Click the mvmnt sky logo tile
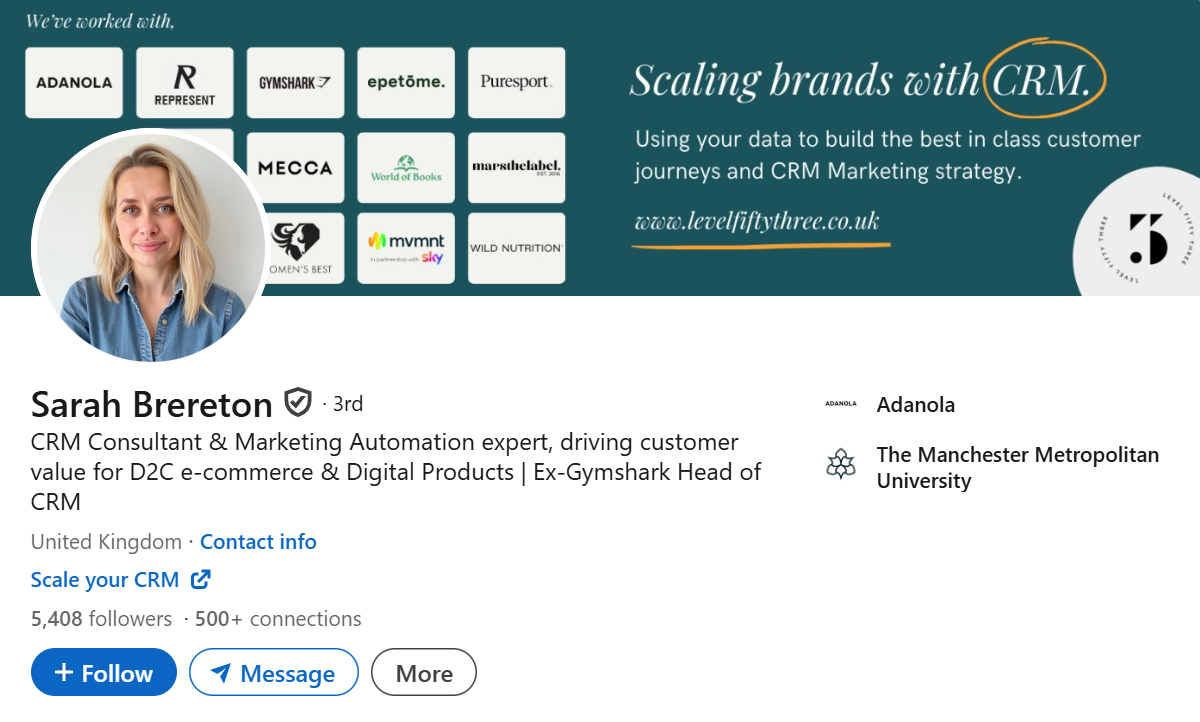 406,248
